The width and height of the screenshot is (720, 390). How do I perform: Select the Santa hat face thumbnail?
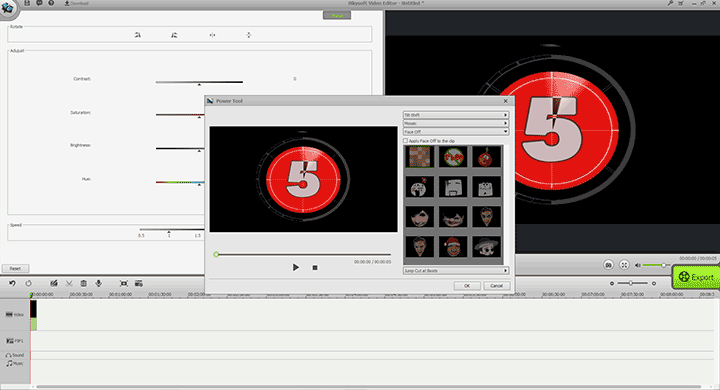pos(453,247)
